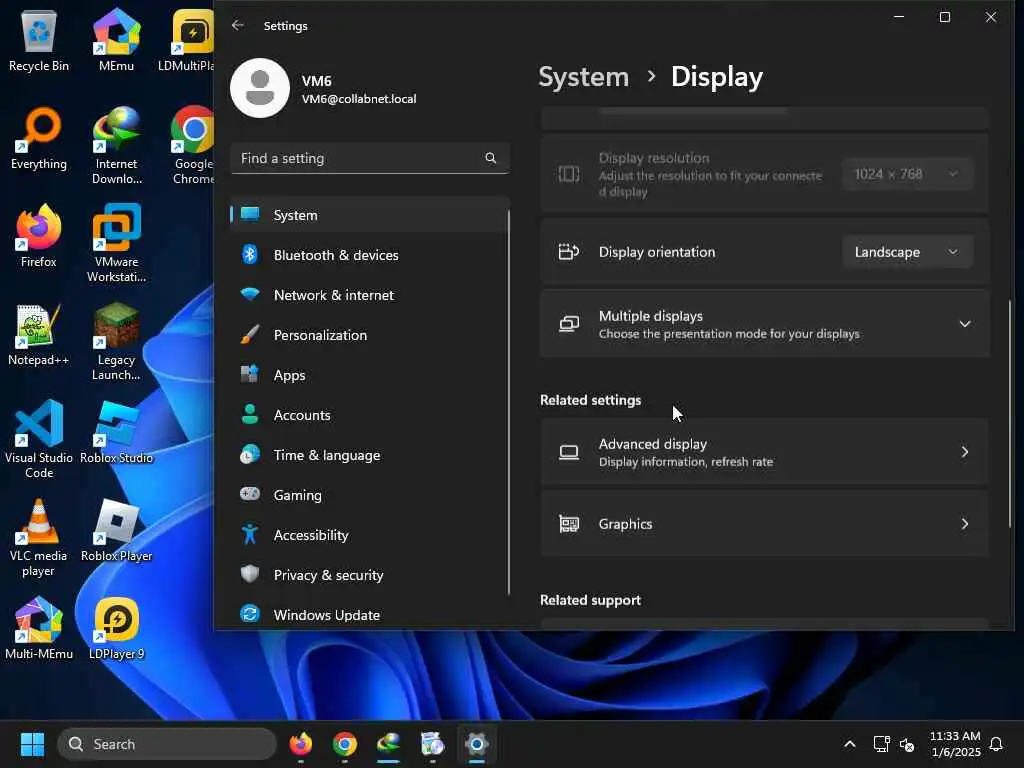Launch the Everything search shortcut
Image resolution: width=1024 pixels, height=768 pixels.
39,138
